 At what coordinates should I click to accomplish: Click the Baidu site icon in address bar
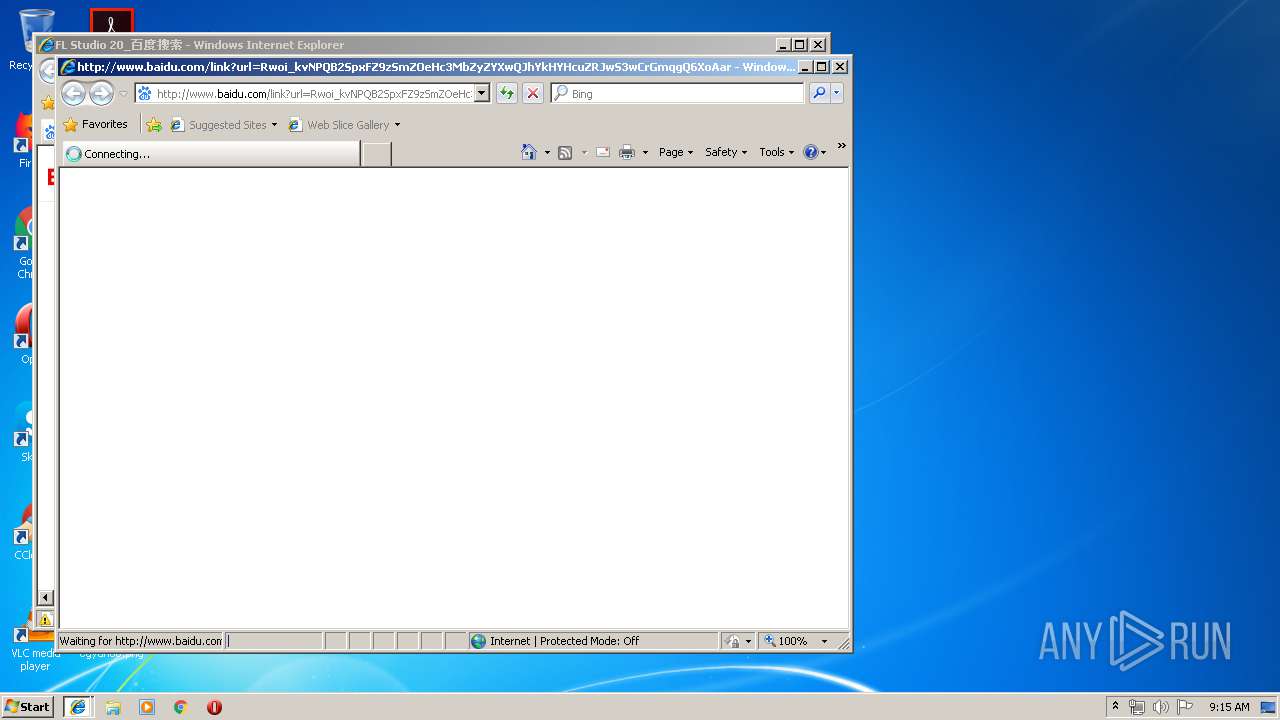pyautogui.click(x=144, y=94)
